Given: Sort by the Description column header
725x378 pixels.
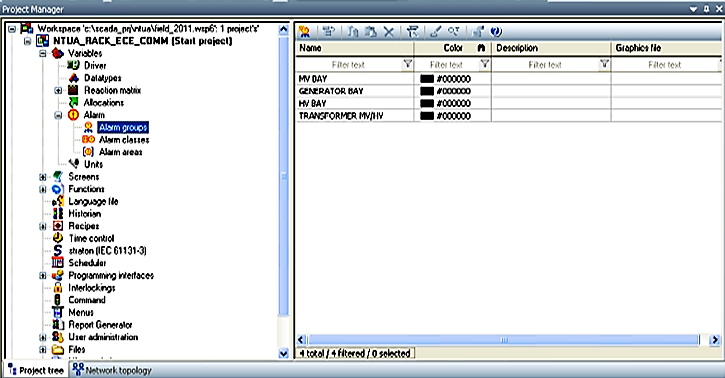Looking at the screenshot, I should [552, 48].
